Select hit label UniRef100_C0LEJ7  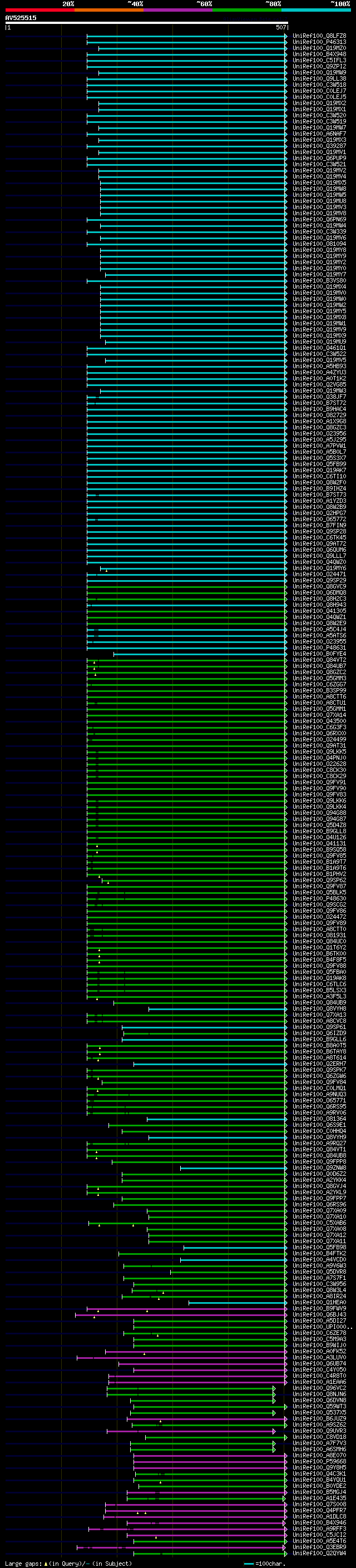point(319,91)
